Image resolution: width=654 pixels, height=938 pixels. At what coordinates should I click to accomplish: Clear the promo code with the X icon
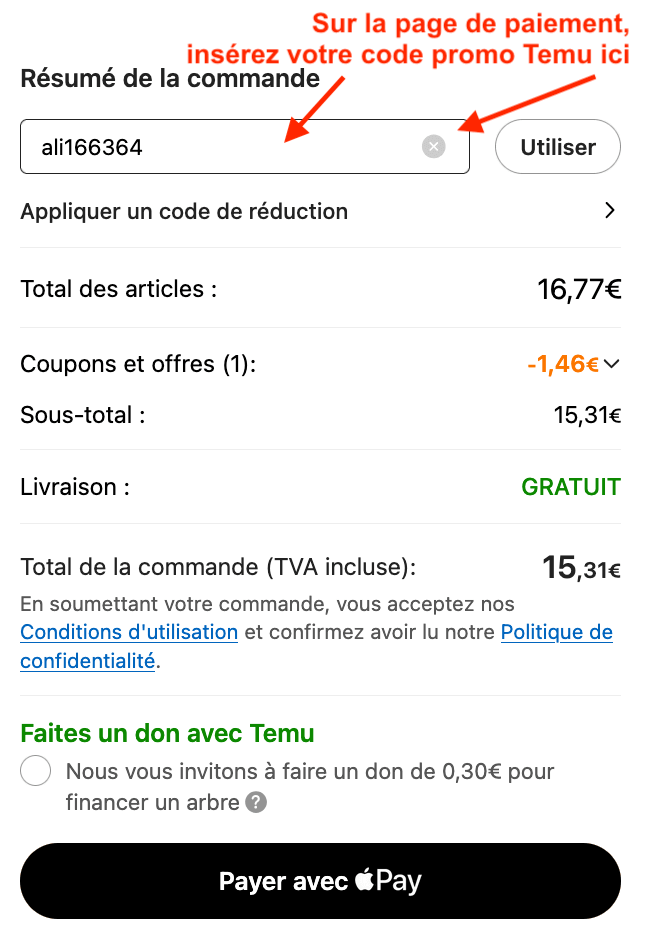coord(433,147)
